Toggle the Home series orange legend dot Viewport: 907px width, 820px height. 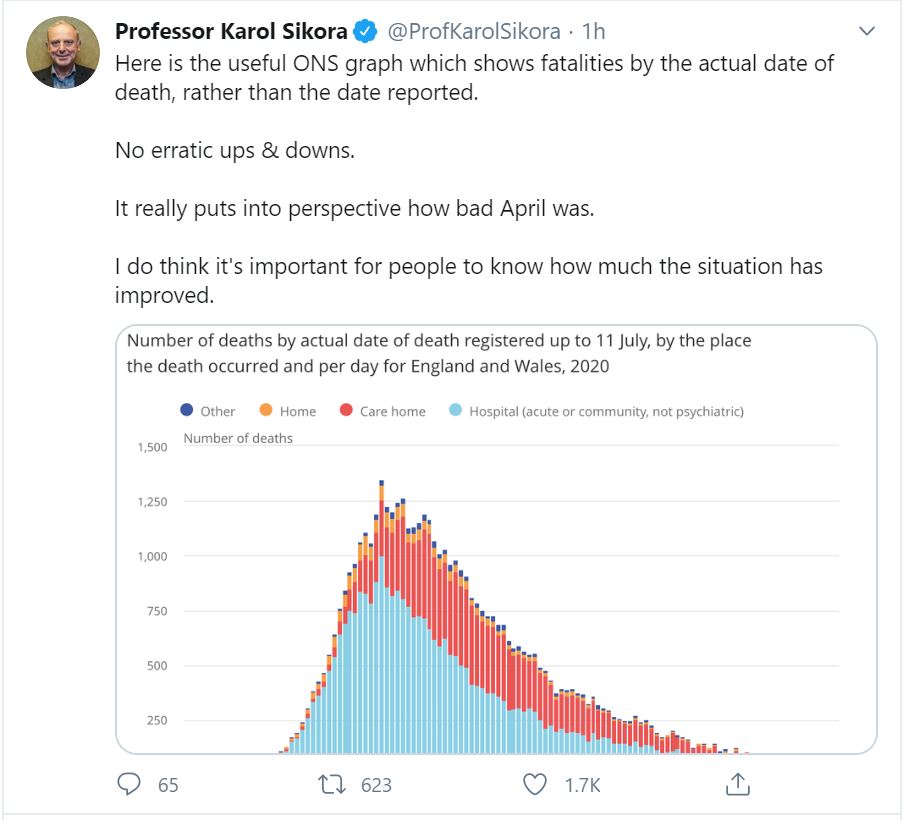coord(266,410)
